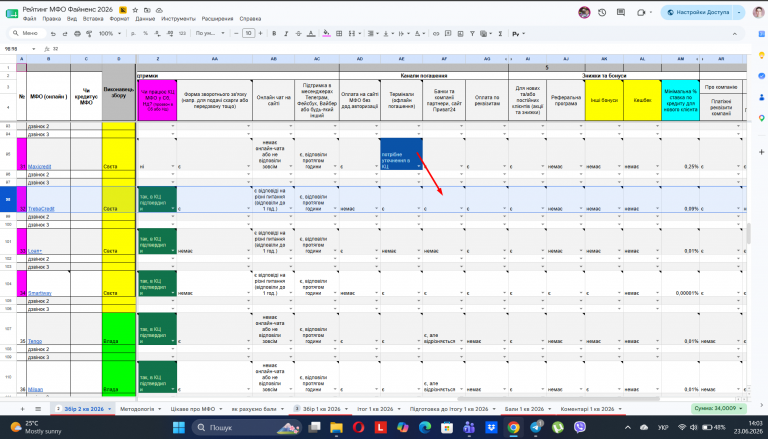Screen dimensions: 768x439
Task: Click the Настройки Доступа share button
Action: [698, 12]
